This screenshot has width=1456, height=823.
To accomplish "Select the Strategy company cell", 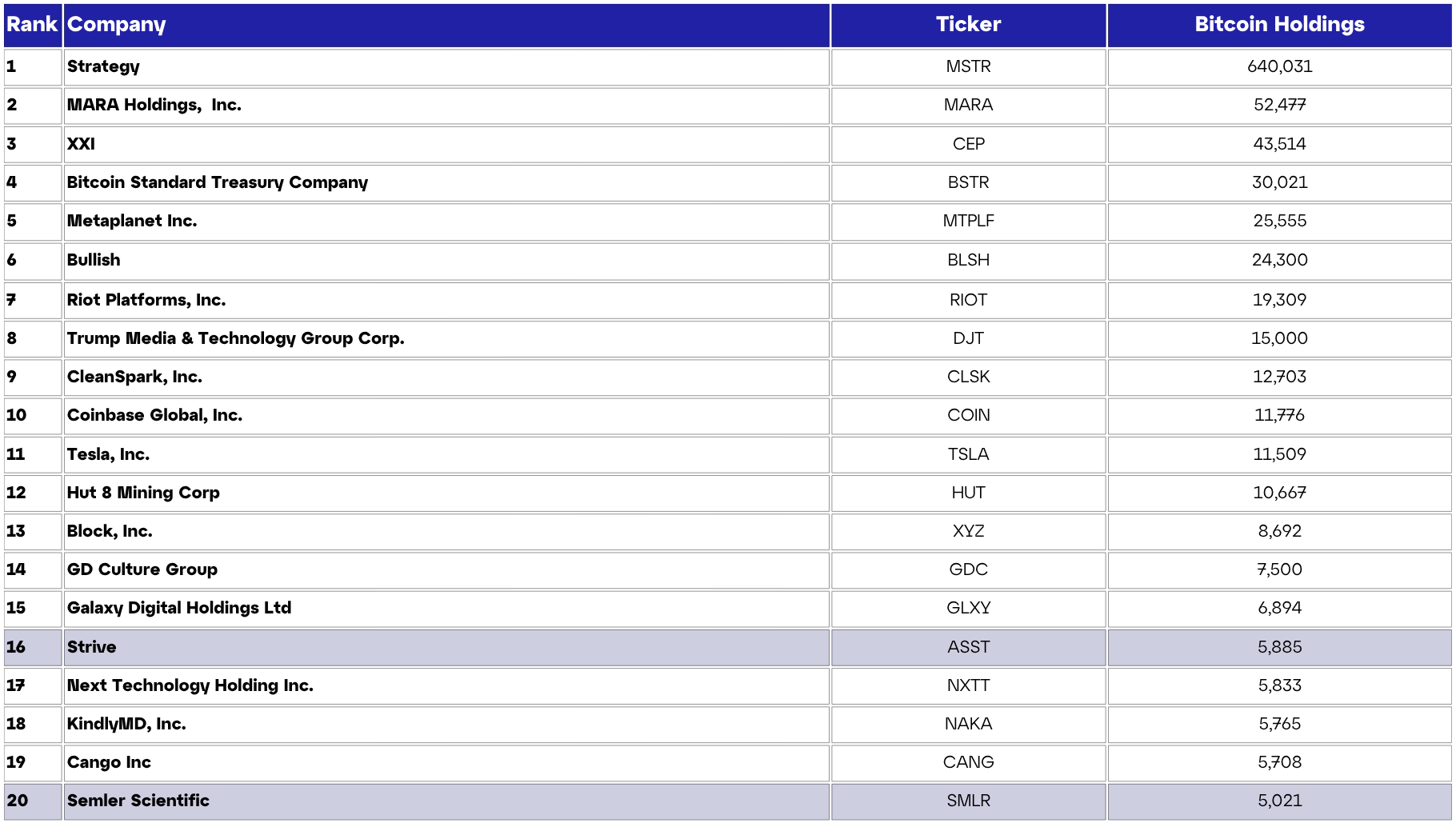I will [104, 67].
